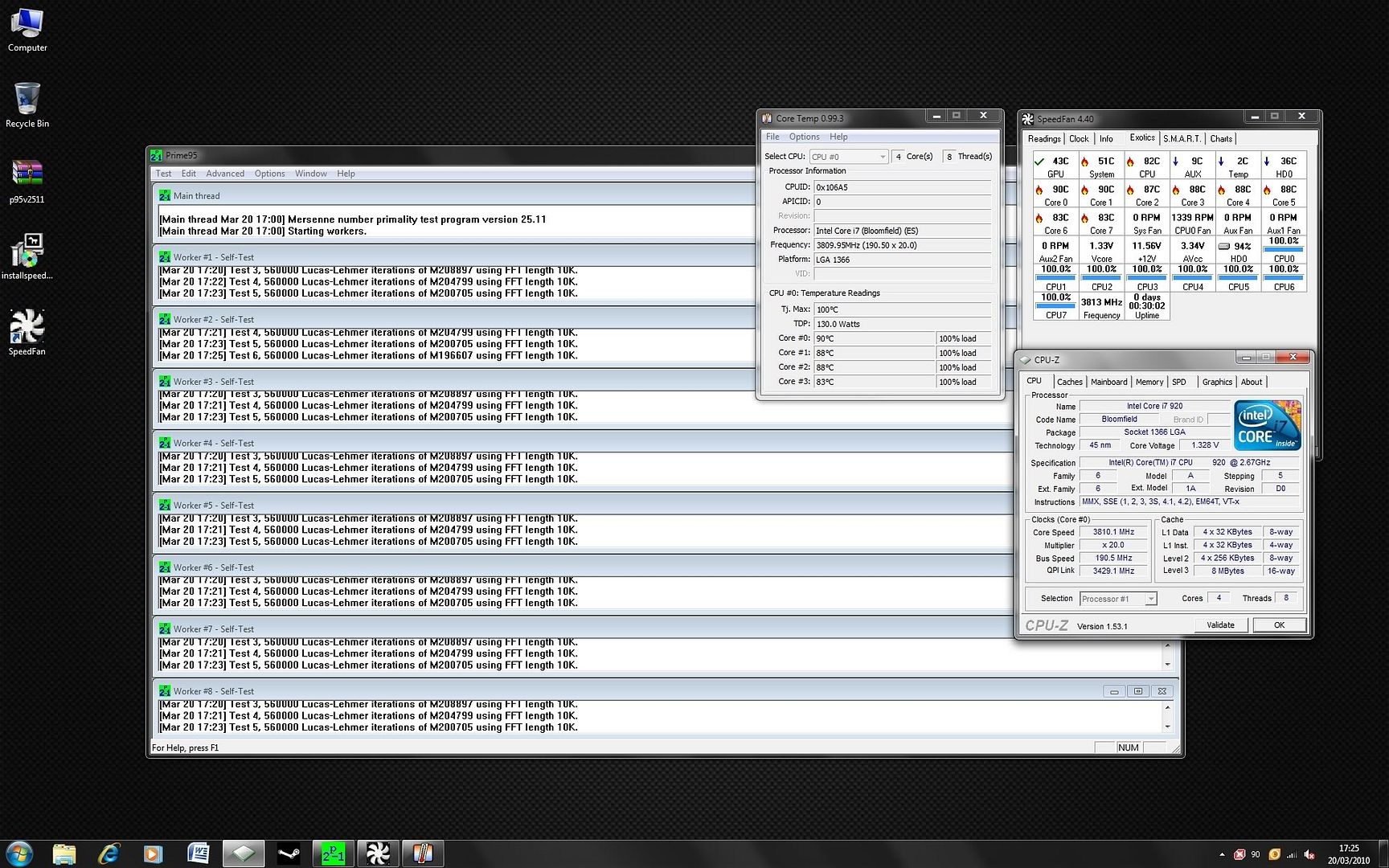
Task: Open the p95v2511 archive icon
Action: tap(27, 180)
